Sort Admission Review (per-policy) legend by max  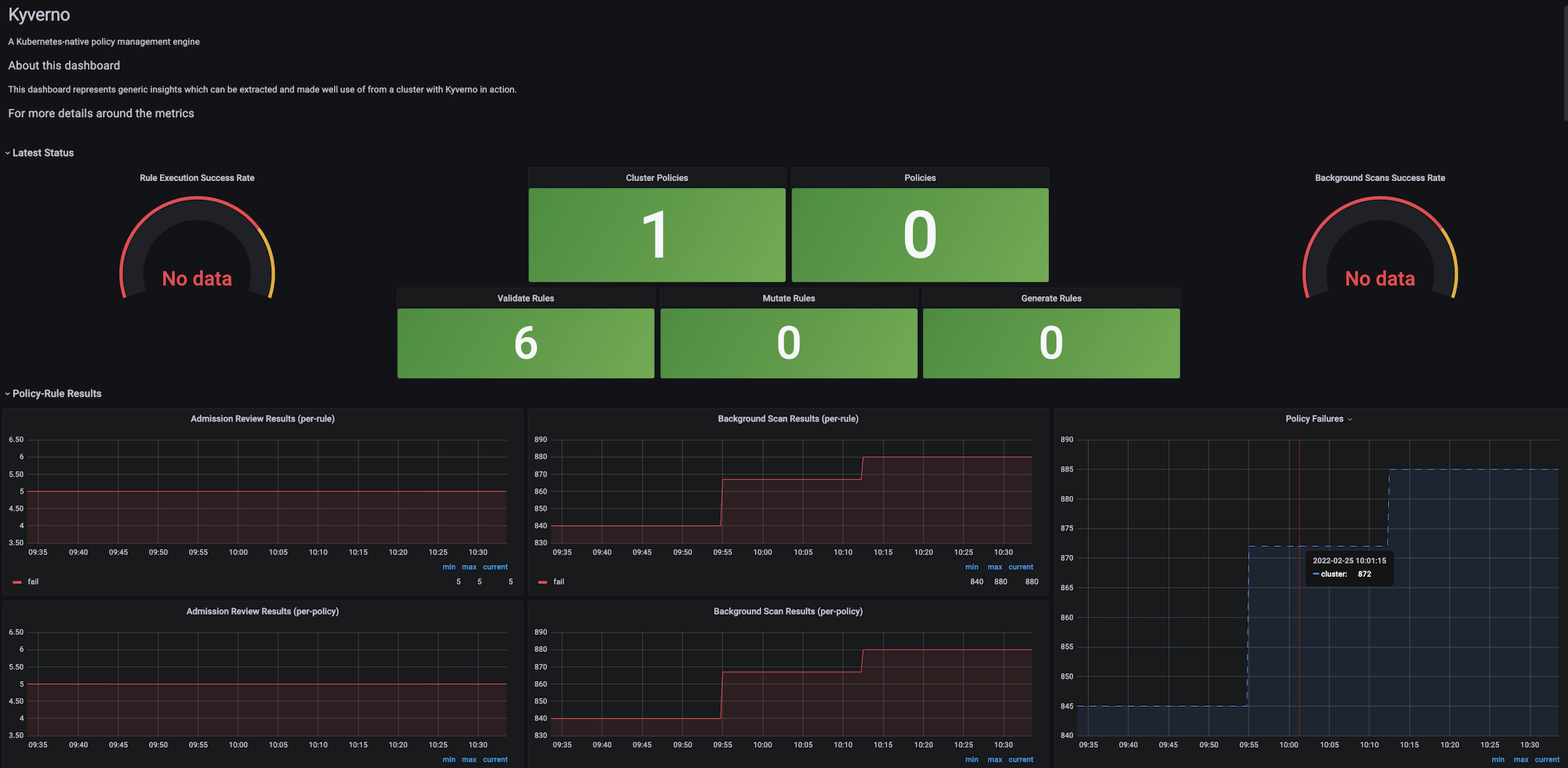pyautogui.click(x=469, y=759)
